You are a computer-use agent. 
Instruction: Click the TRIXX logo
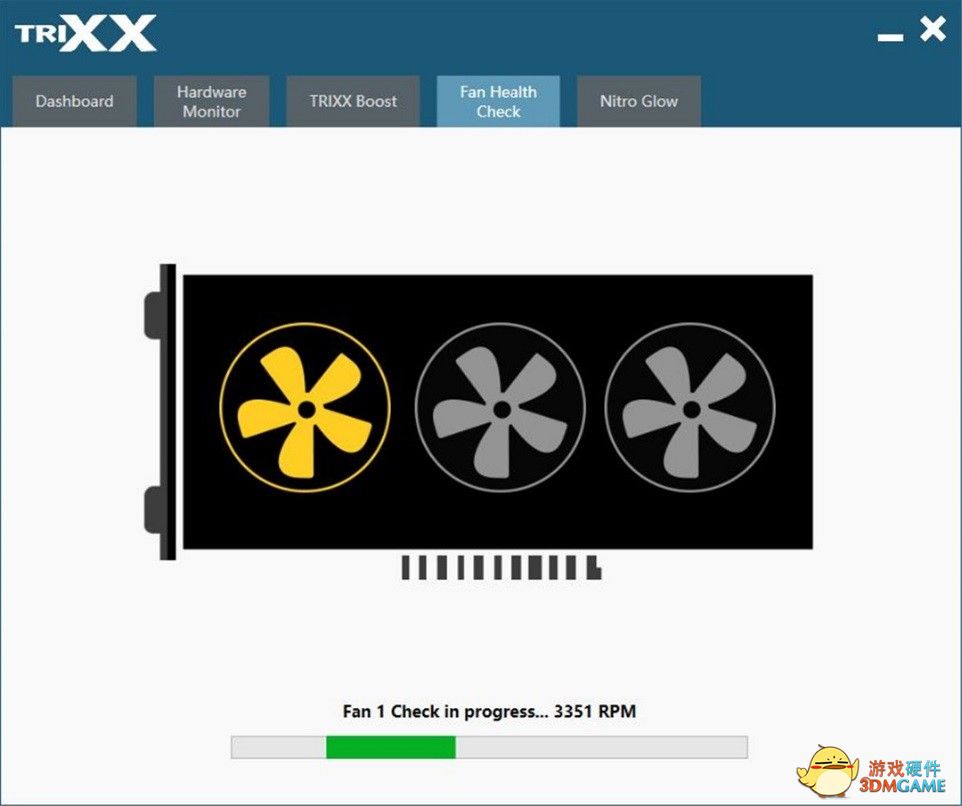point(85,33)
